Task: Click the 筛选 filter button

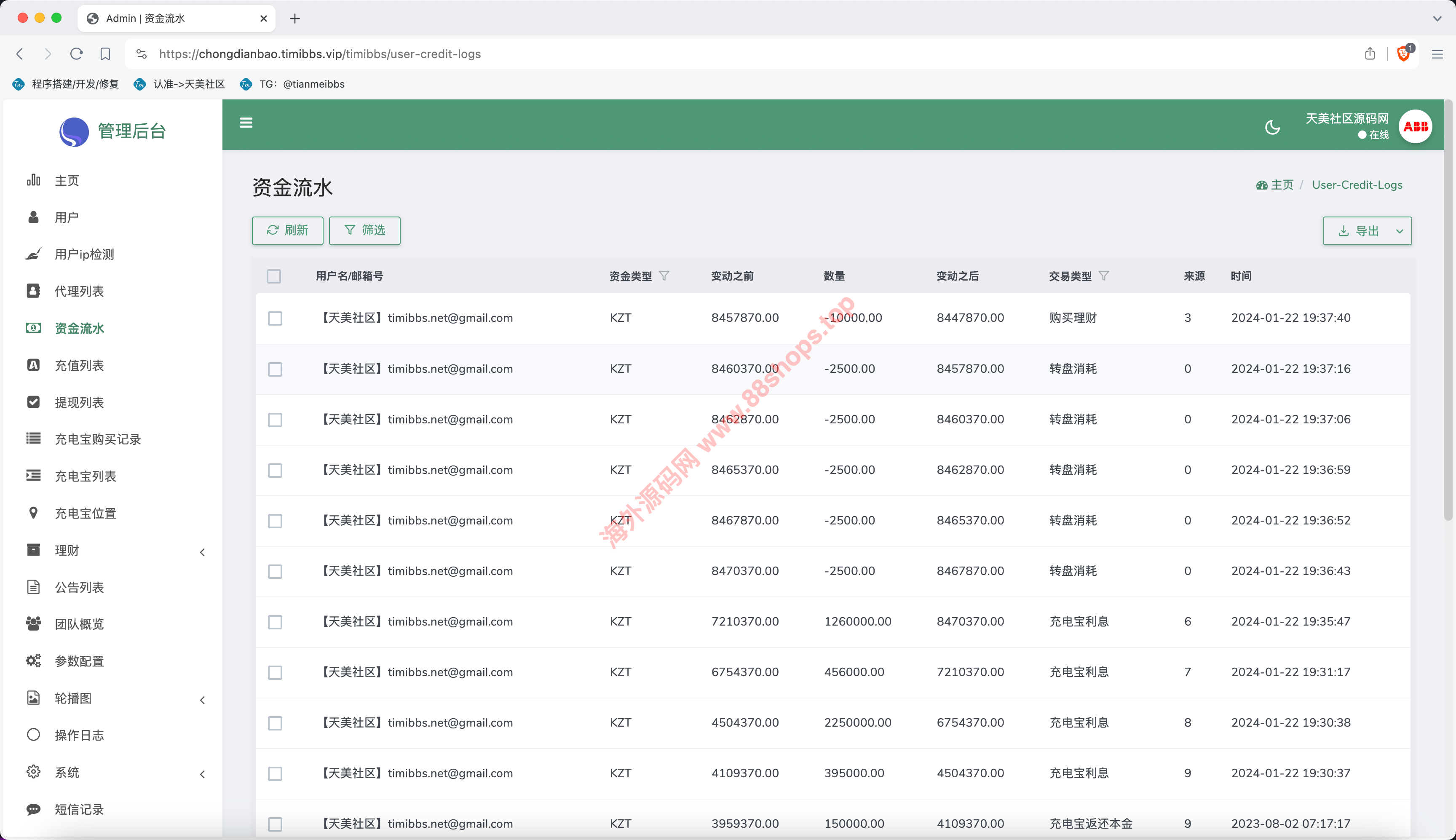Action: (364, 230)
